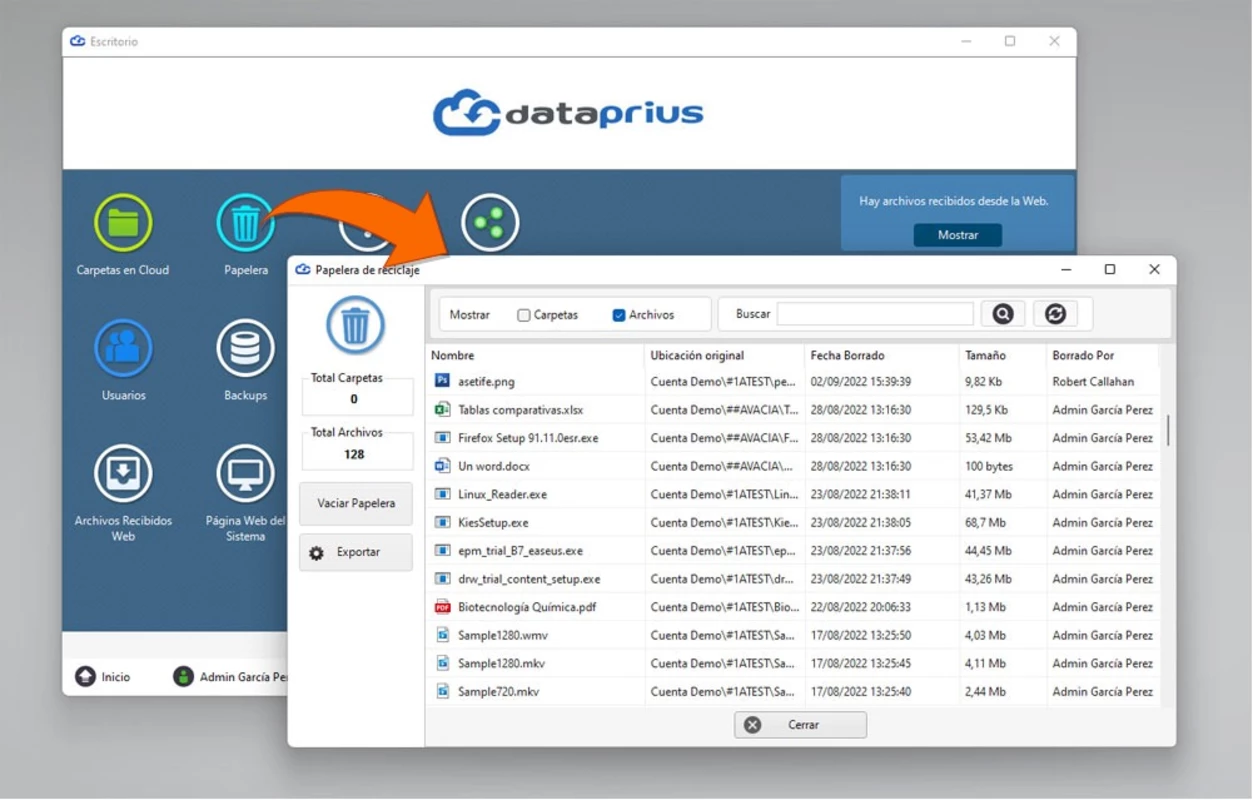Click the 23/08/2022 21:38:11 date cell
Image resolution: width=1253 pixels, height=800 pixels.
tap(861, 494)
